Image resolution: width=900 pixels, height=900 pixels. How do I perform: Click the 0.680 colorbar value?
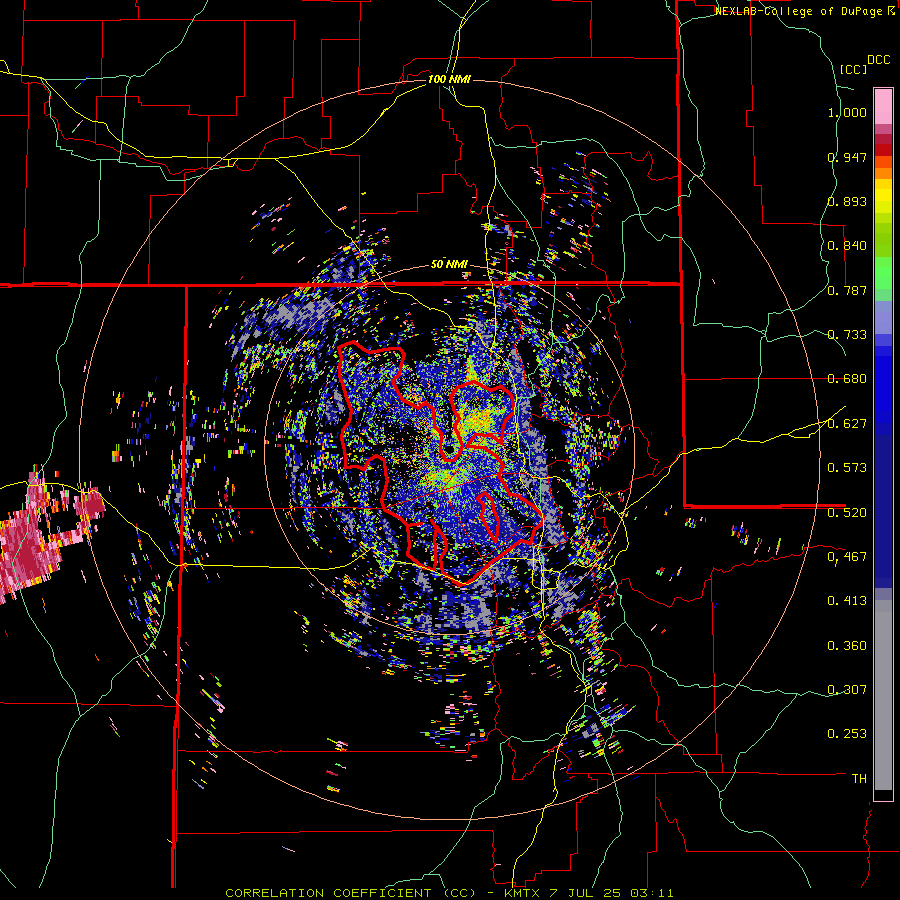(847, 379)
